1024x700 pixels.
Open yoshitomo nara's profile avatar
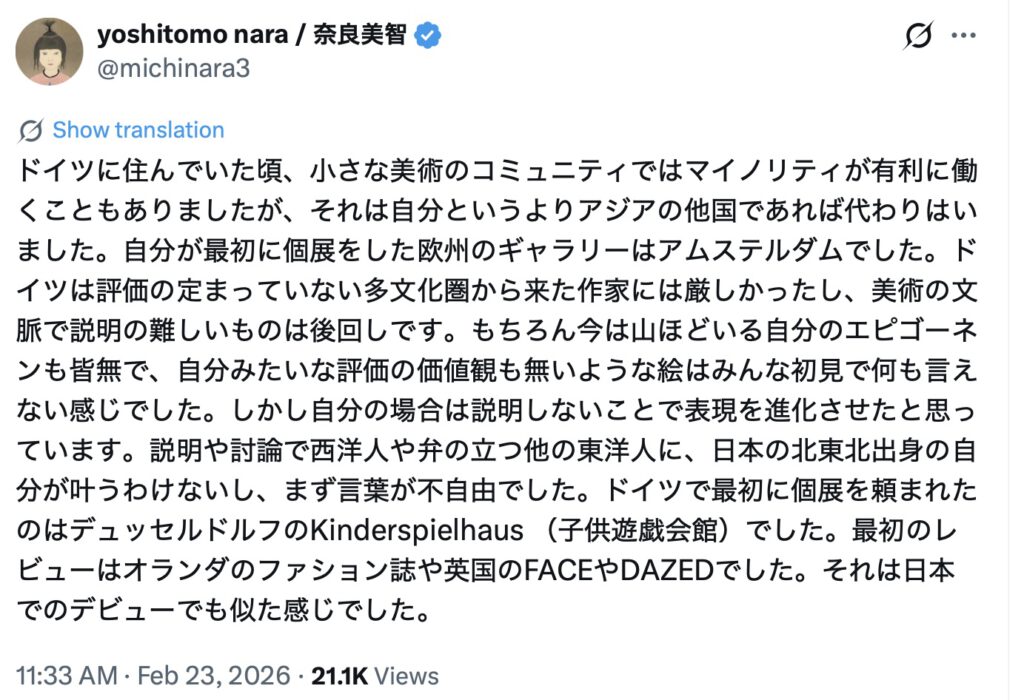[x=50, y=51]
